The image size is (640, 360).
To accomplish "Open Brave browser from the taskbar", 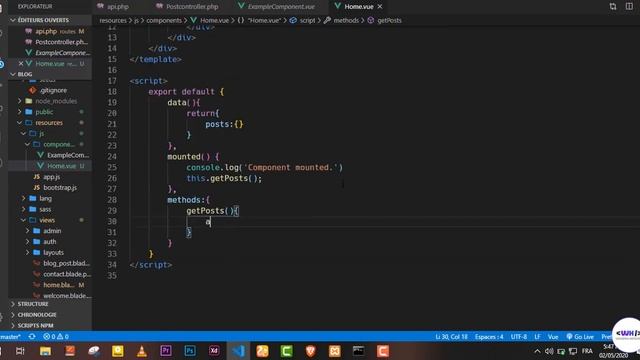I will (x=311, y=351).
